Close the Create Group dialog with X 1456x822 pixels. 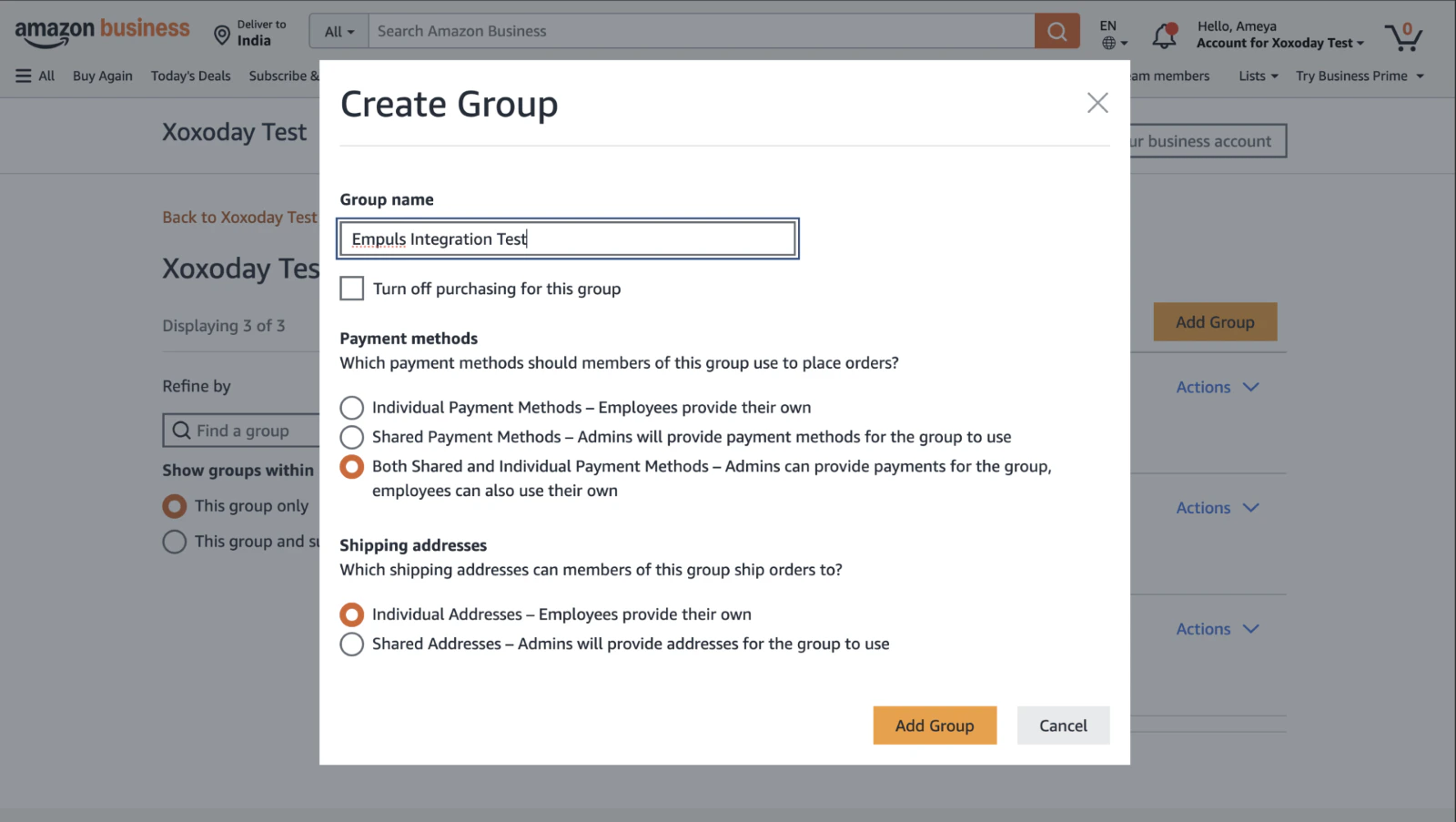[x=1097, y=103]
